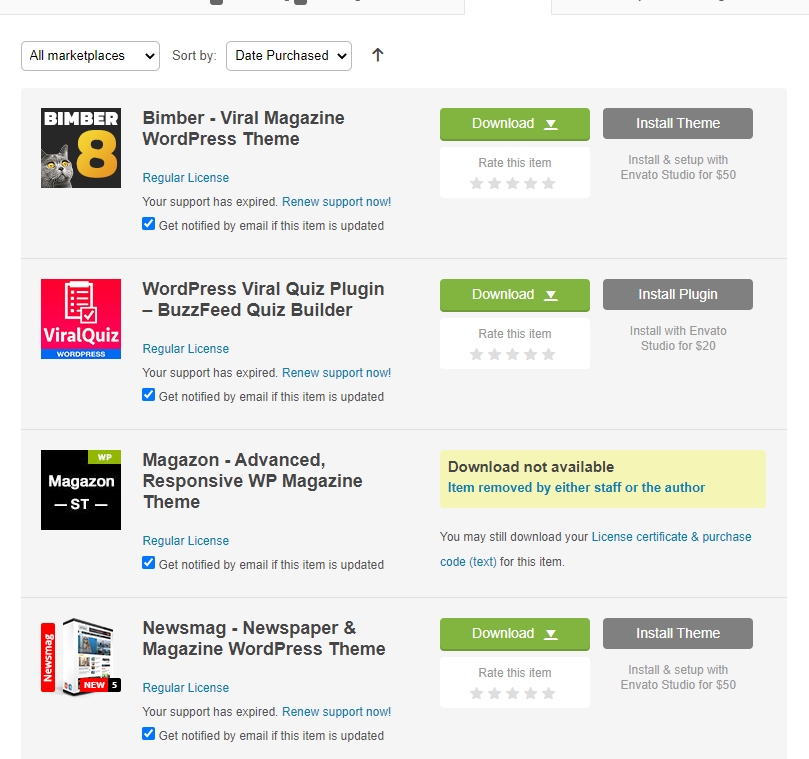Uncheck email notification for Newsmag
This screenshot has height=759, width=809.
click(x=149, y=734)
